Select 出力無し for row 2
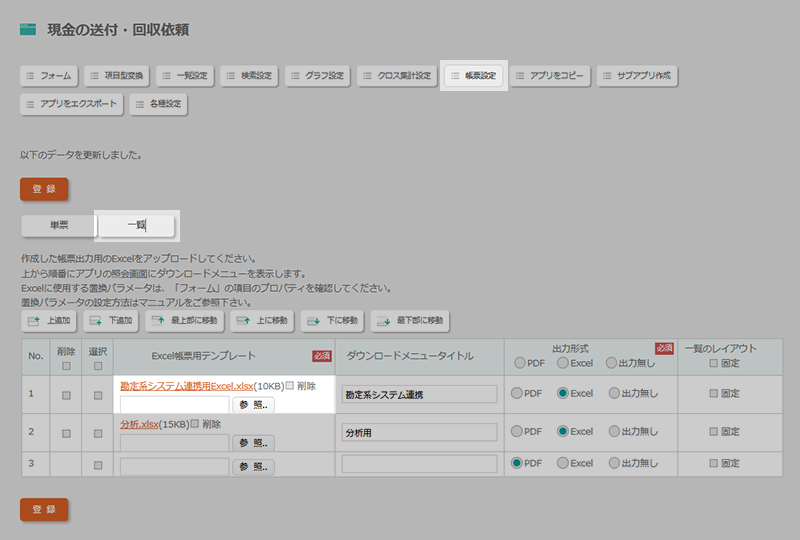Image resolution: width=800 pixels, height=540 pixels. tap(614, 432)
